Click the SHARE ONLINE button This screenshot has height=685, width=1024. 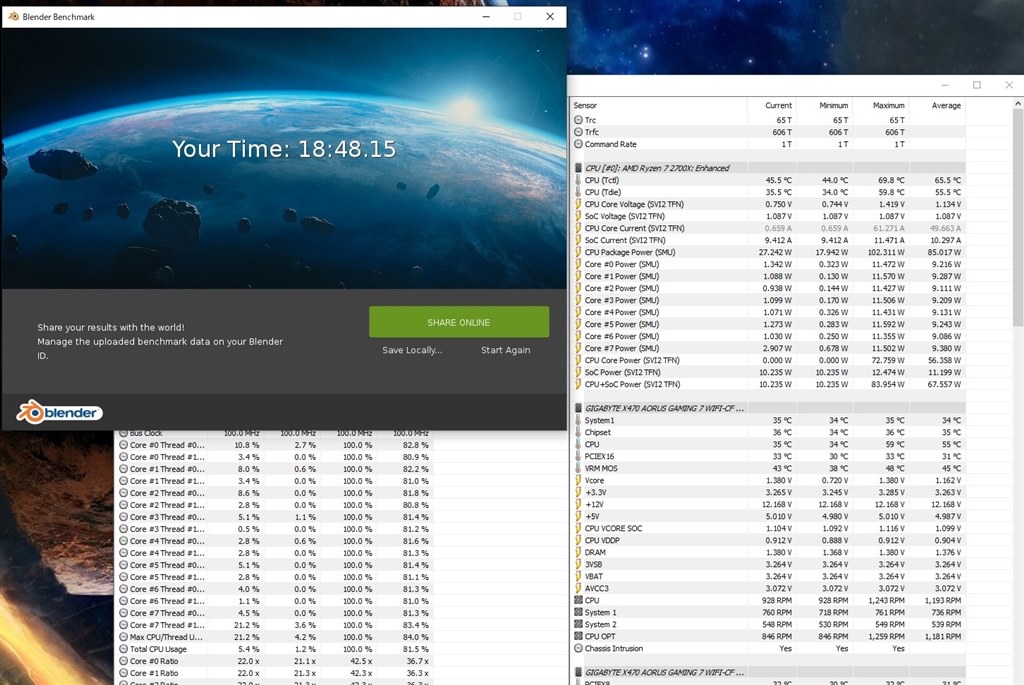click(459, 322)
